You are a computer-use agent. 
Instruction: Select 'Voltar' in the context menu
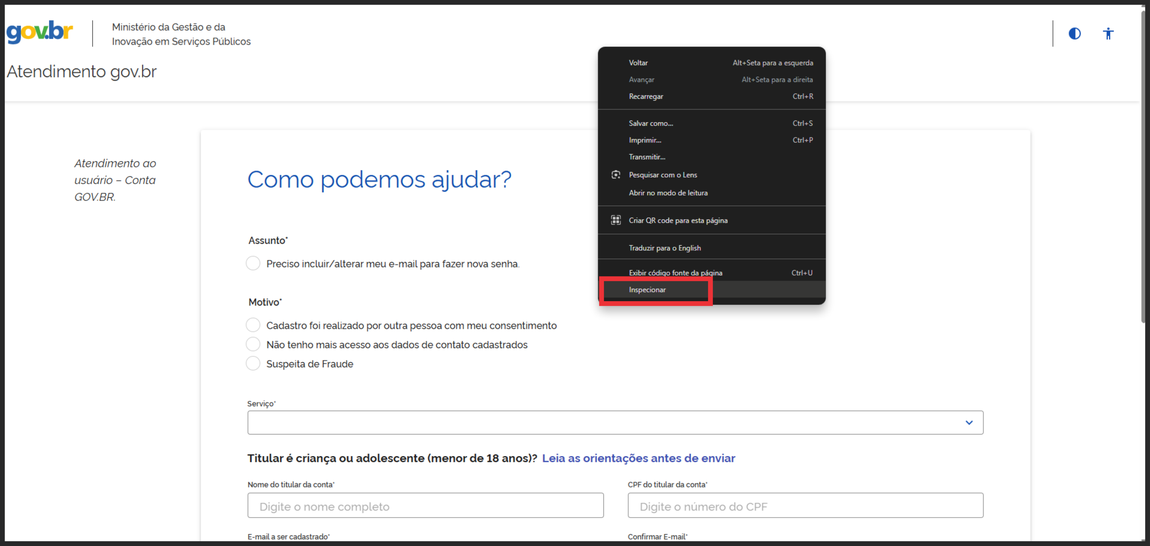click(x=638, y=63)
